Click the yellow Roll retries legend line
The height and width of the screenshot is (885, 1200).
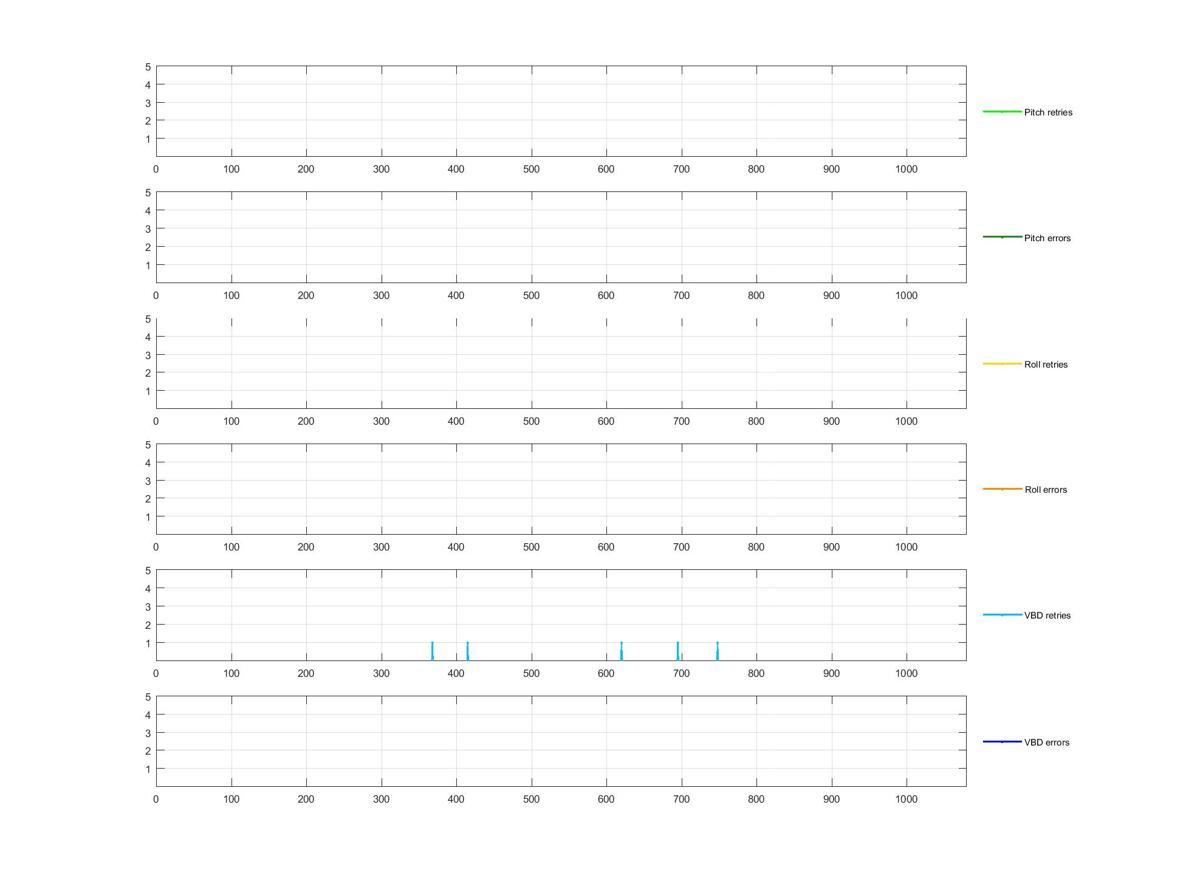pos(1002,363)
